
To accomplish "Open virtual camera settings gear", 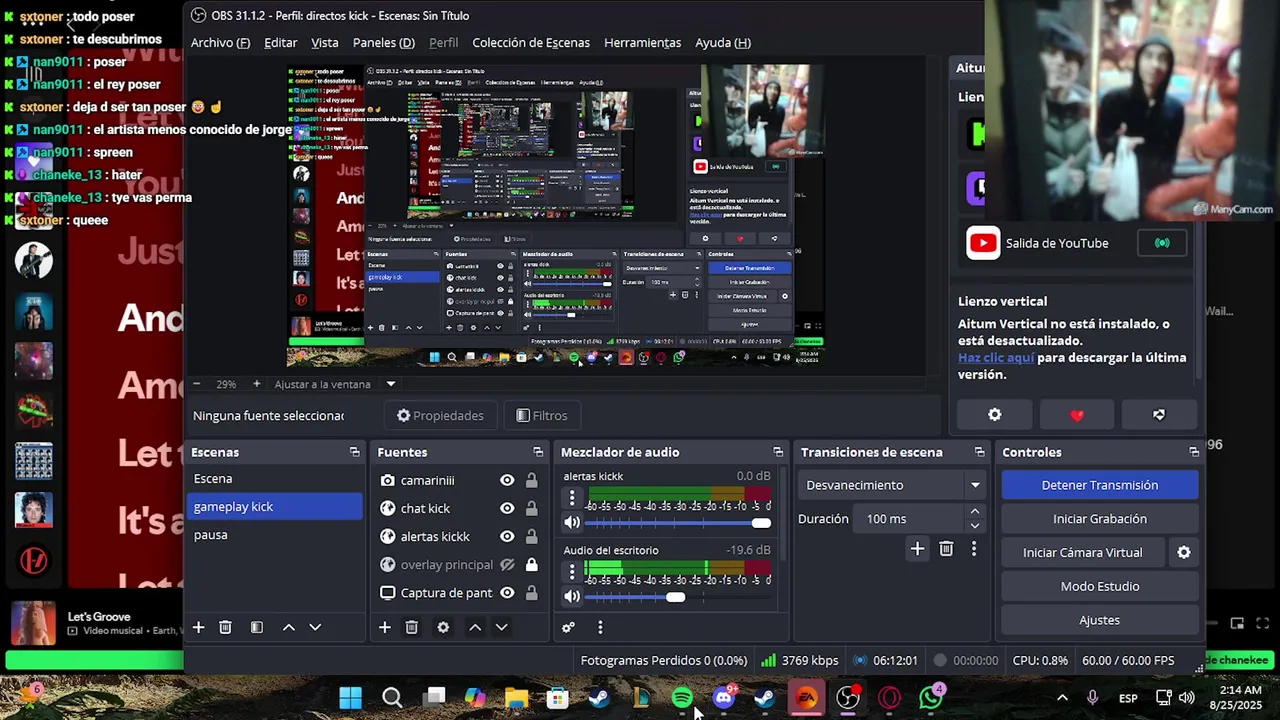I will (1184, 552).
